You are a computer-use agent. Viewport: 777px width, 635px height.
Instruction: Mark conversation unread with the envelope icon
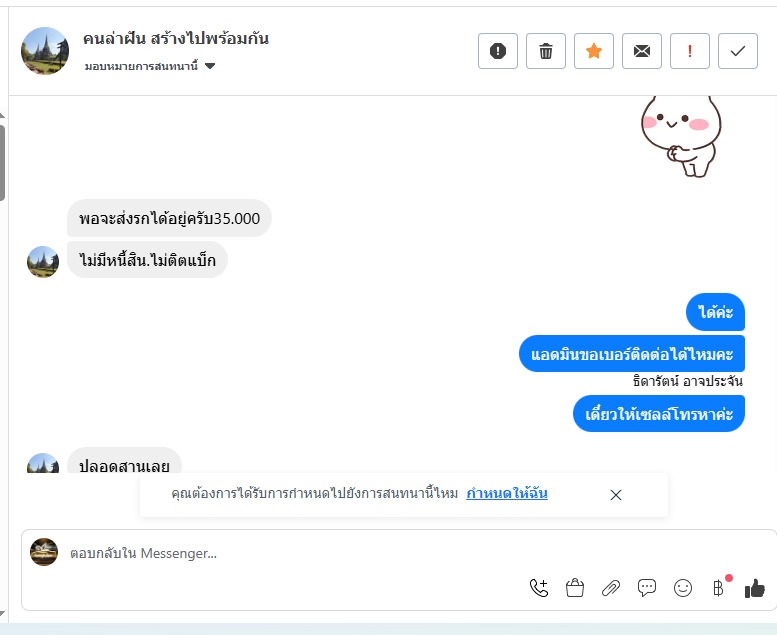(642, 51)
